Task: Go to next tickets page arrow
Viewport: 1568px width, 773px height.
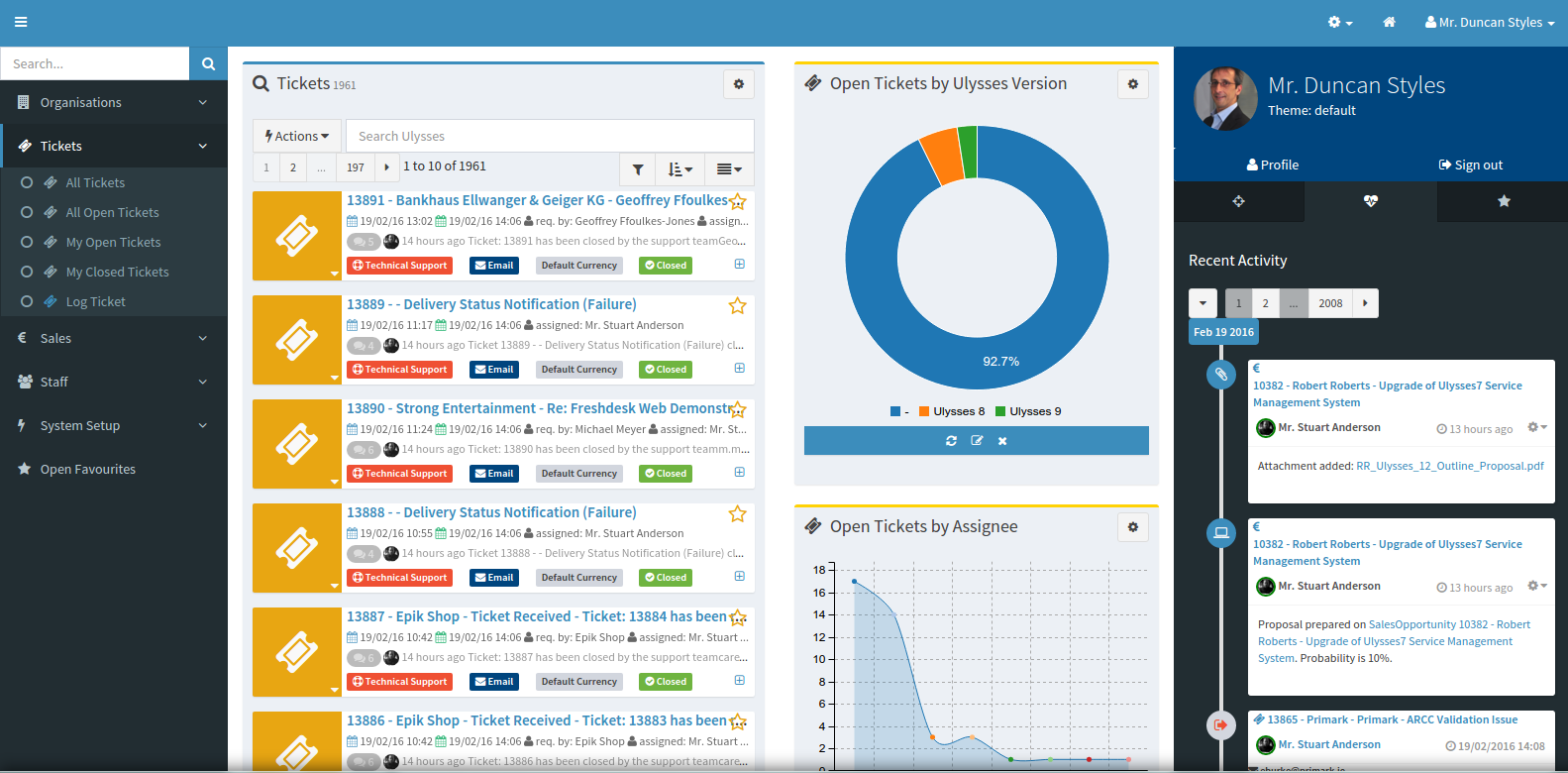Action: (386, 167)
